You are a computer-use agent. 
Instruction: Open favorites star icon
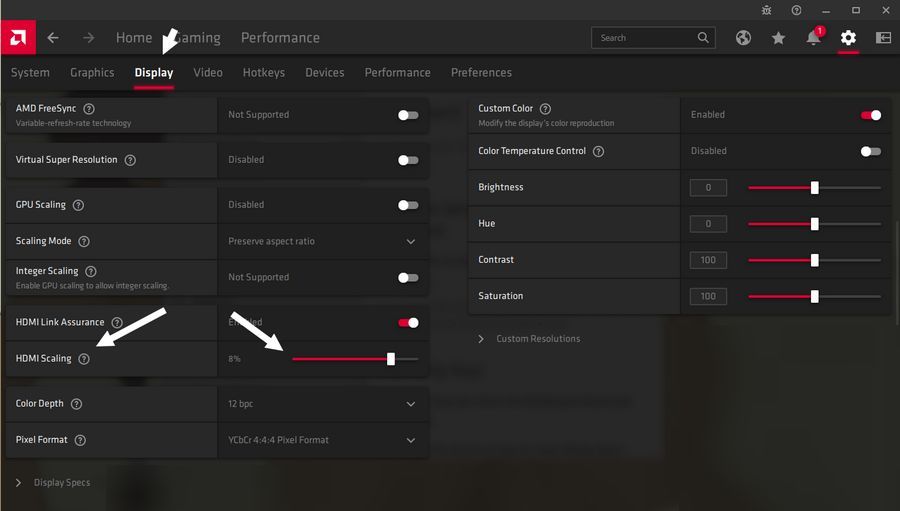(x=778, y=38)
